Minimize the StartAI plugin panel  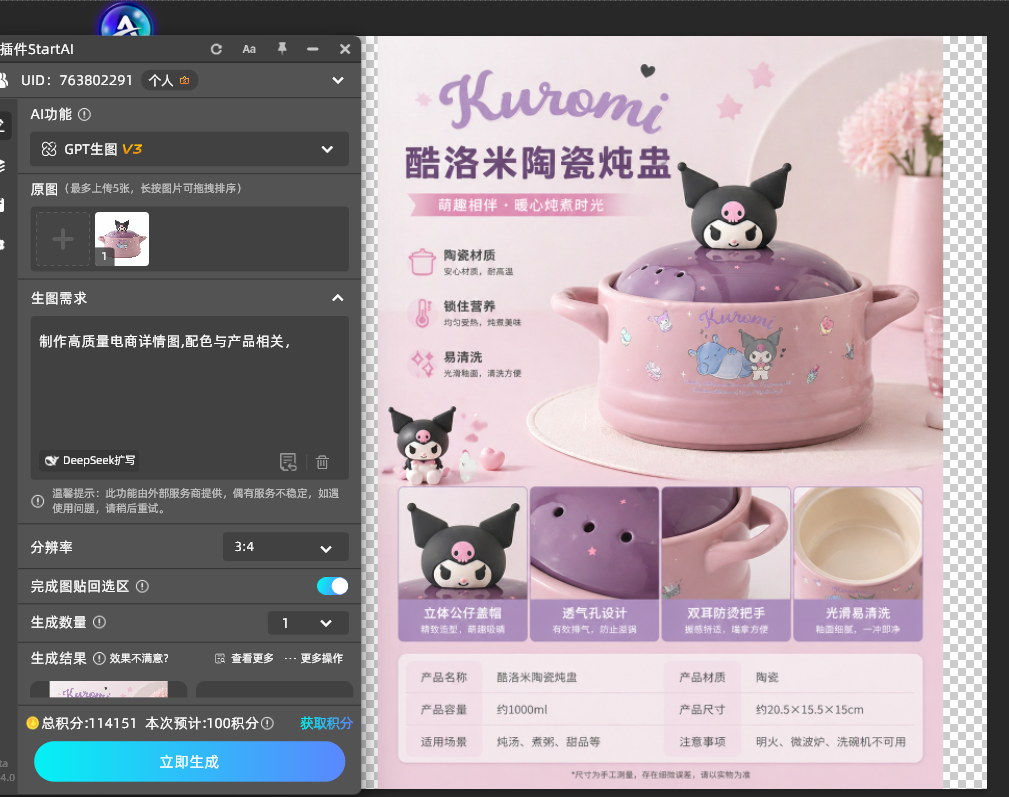[313, 50]
